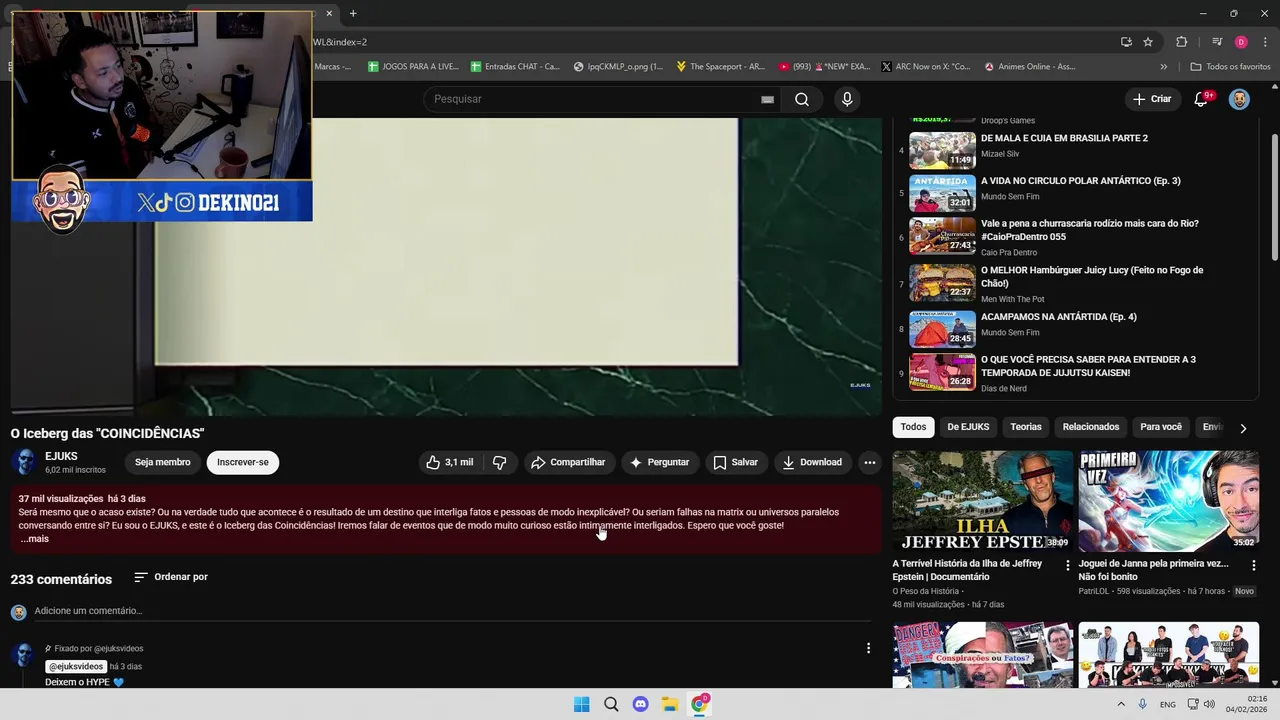Open YouTube notifications bell
1280x720 pixels.
[1202, 99]
